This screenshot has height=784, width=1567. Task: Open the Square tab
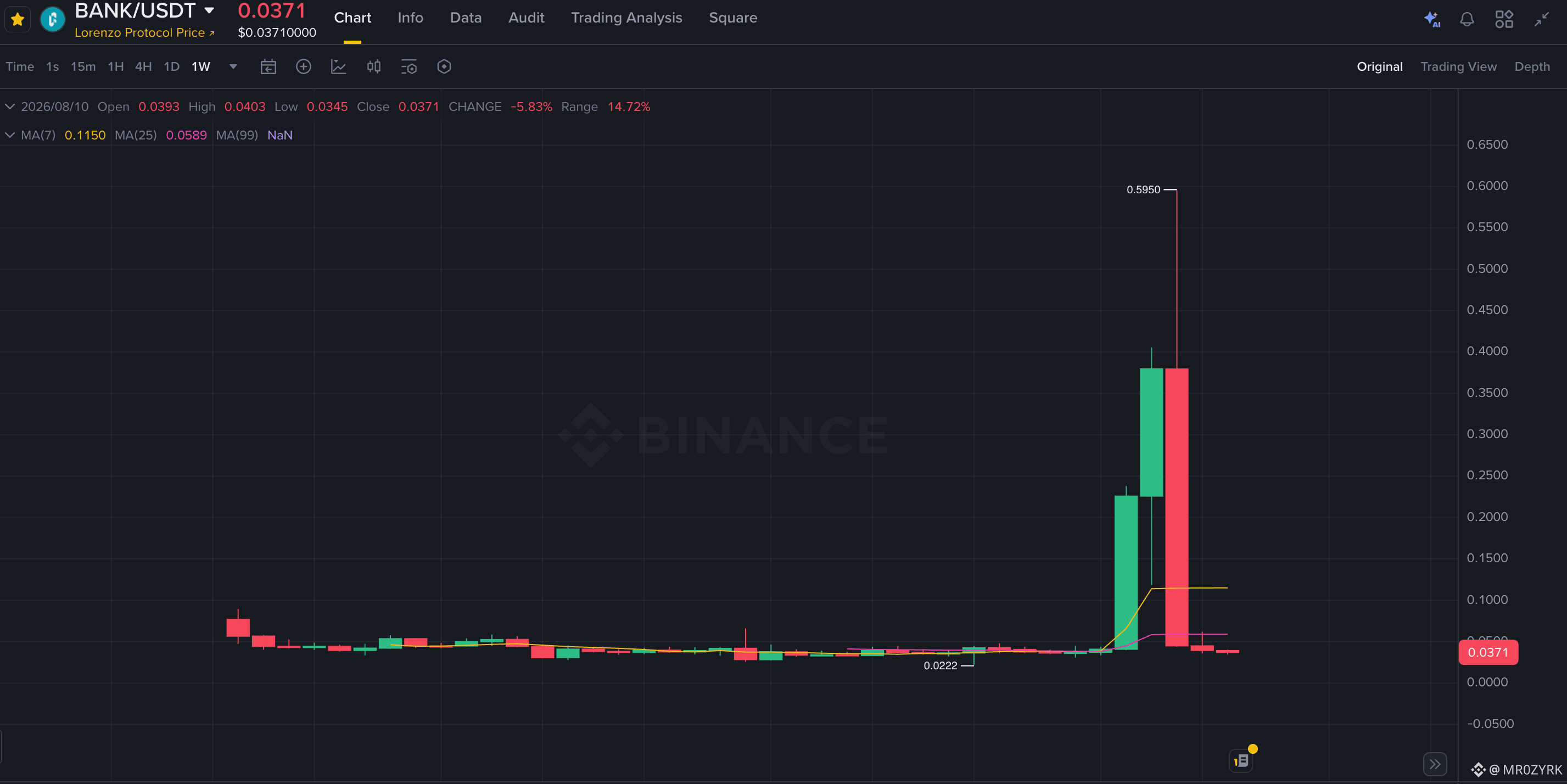732,18
